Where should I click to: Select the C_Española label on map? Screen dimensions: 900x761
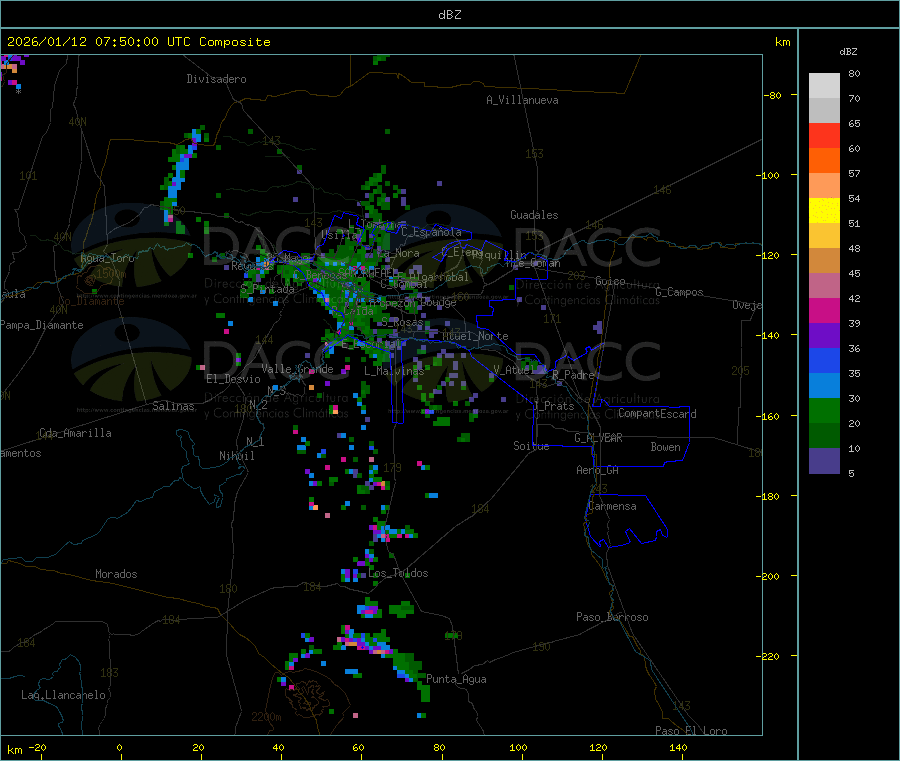coord(431,232)
